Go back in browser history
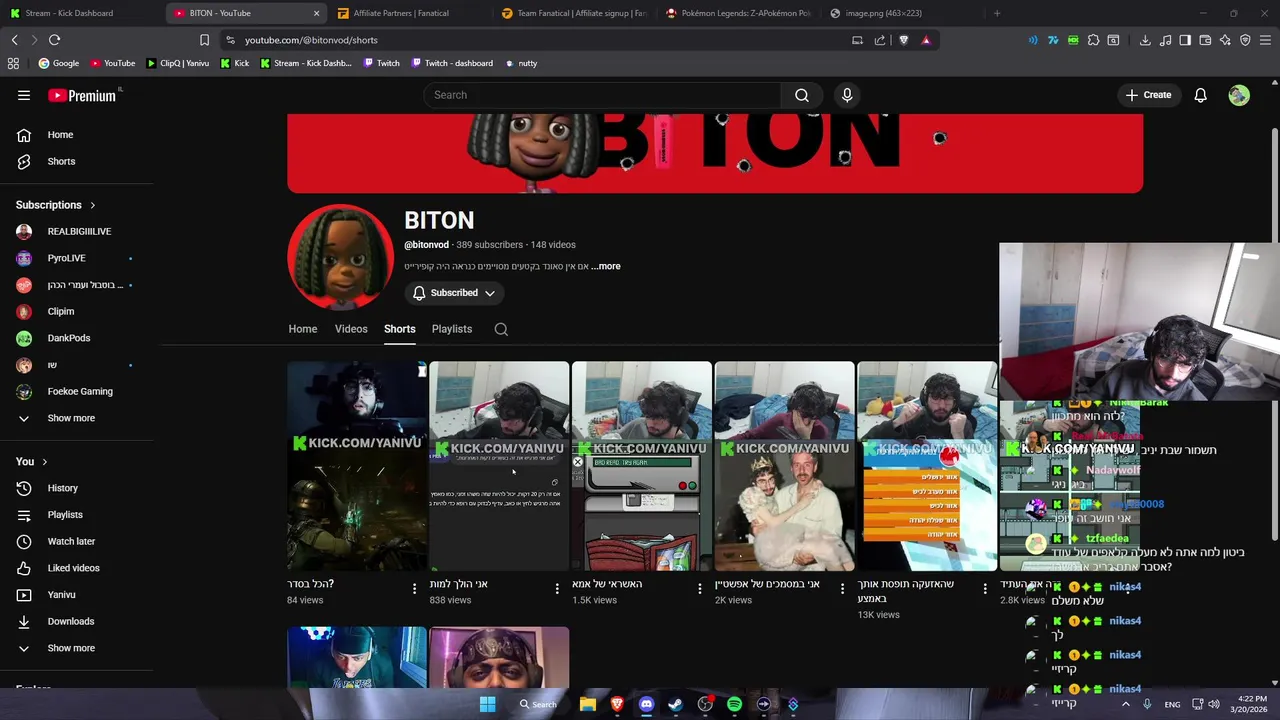Image resolution: width=1280 pixels, height=720 pixels. tap(14, 40)
